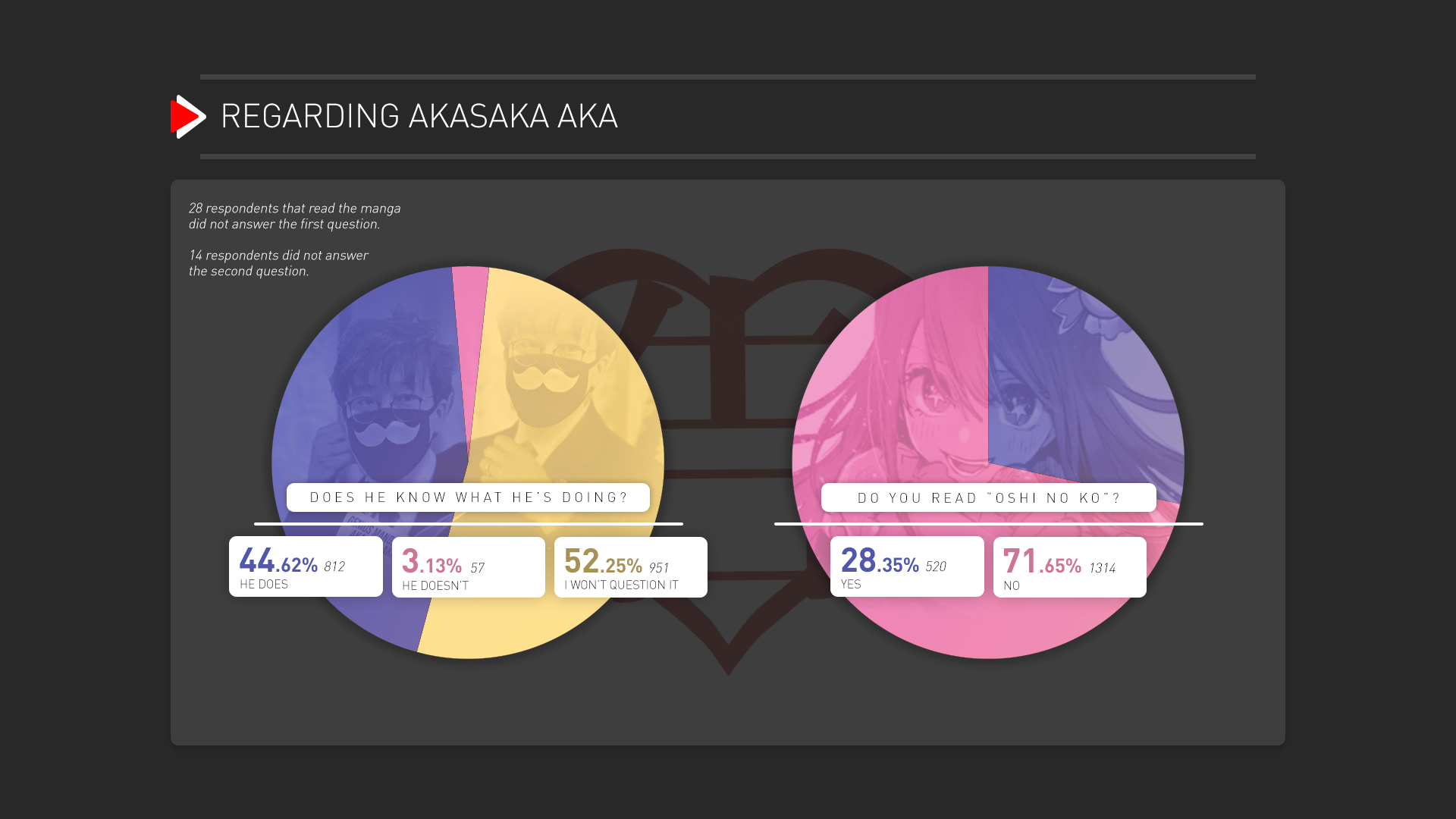Select the 'Do you read Oshi no Ko?' label
The height and width of the screenshot is (819, 1456).
pos(988,497)
